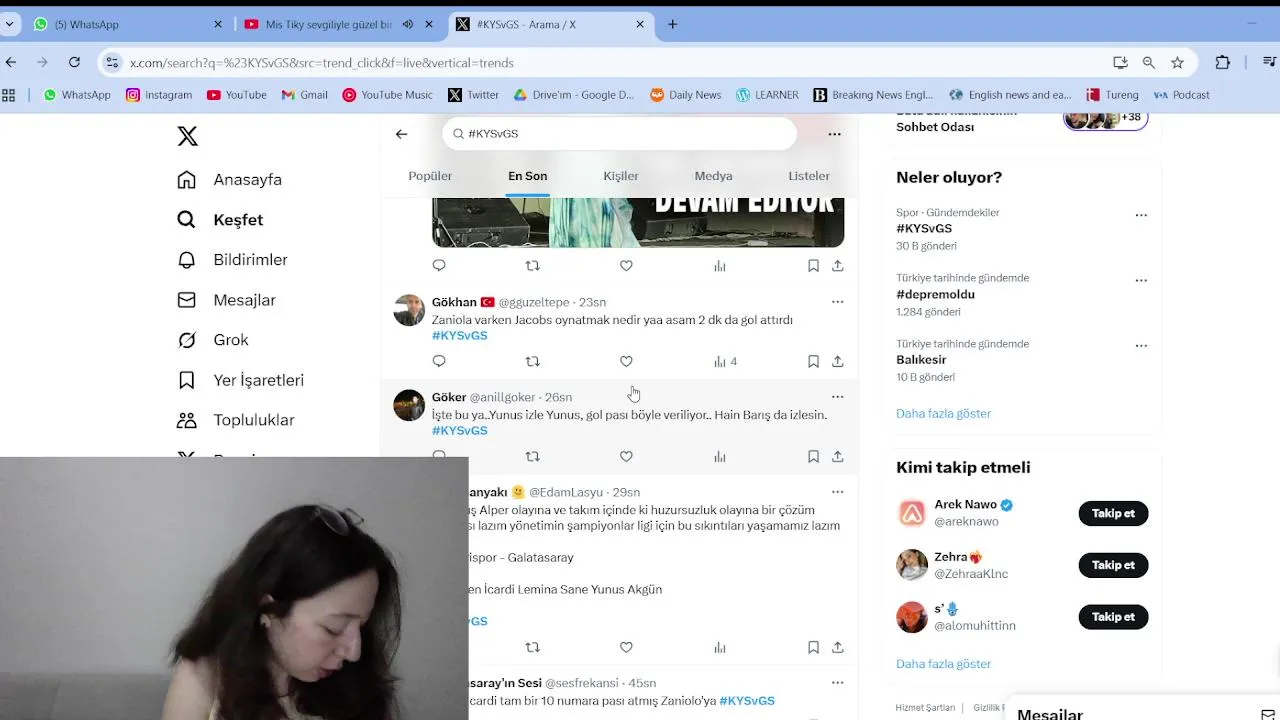Open options for #depremoldu trend
Screen dimensions: 1280x720
coord(1141,281)
